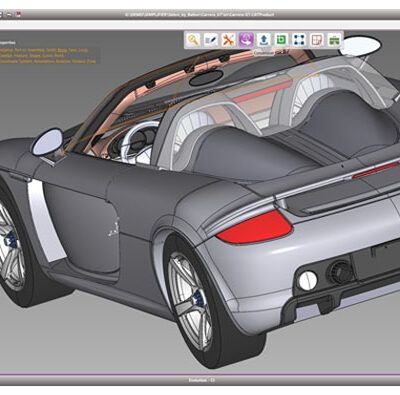The image size is (400, 395).
Task: Select the round white rear reflector
Action: point(307,281)
